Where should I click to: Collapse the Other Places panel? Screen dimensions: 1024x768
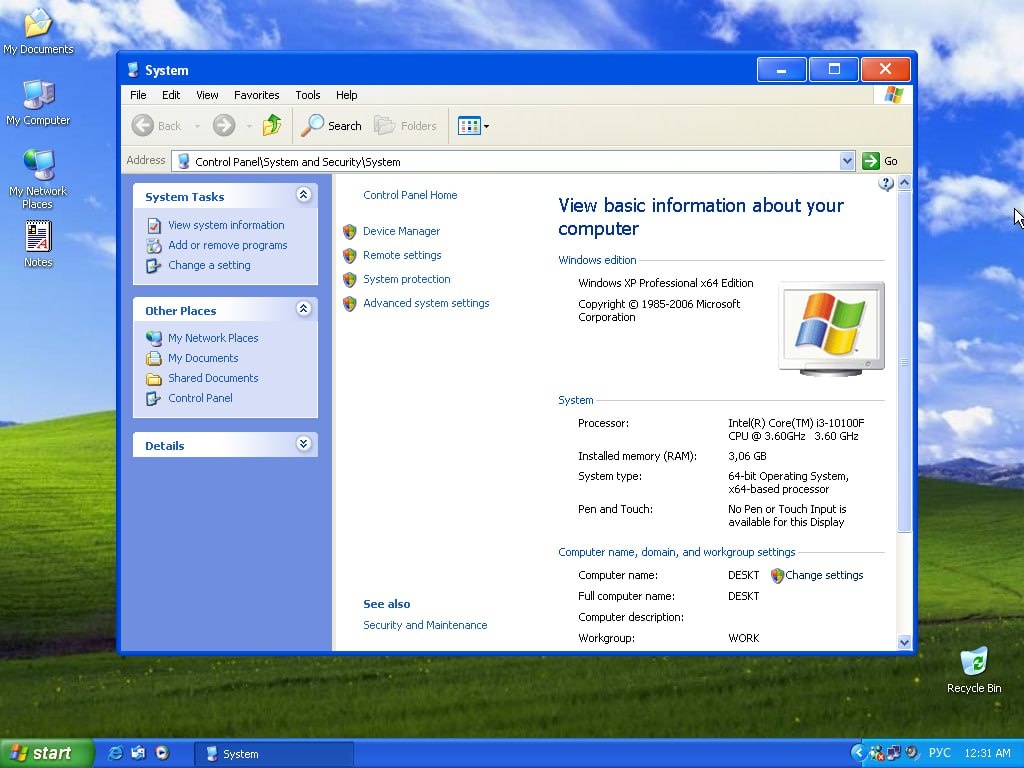(x=303, y=309)
